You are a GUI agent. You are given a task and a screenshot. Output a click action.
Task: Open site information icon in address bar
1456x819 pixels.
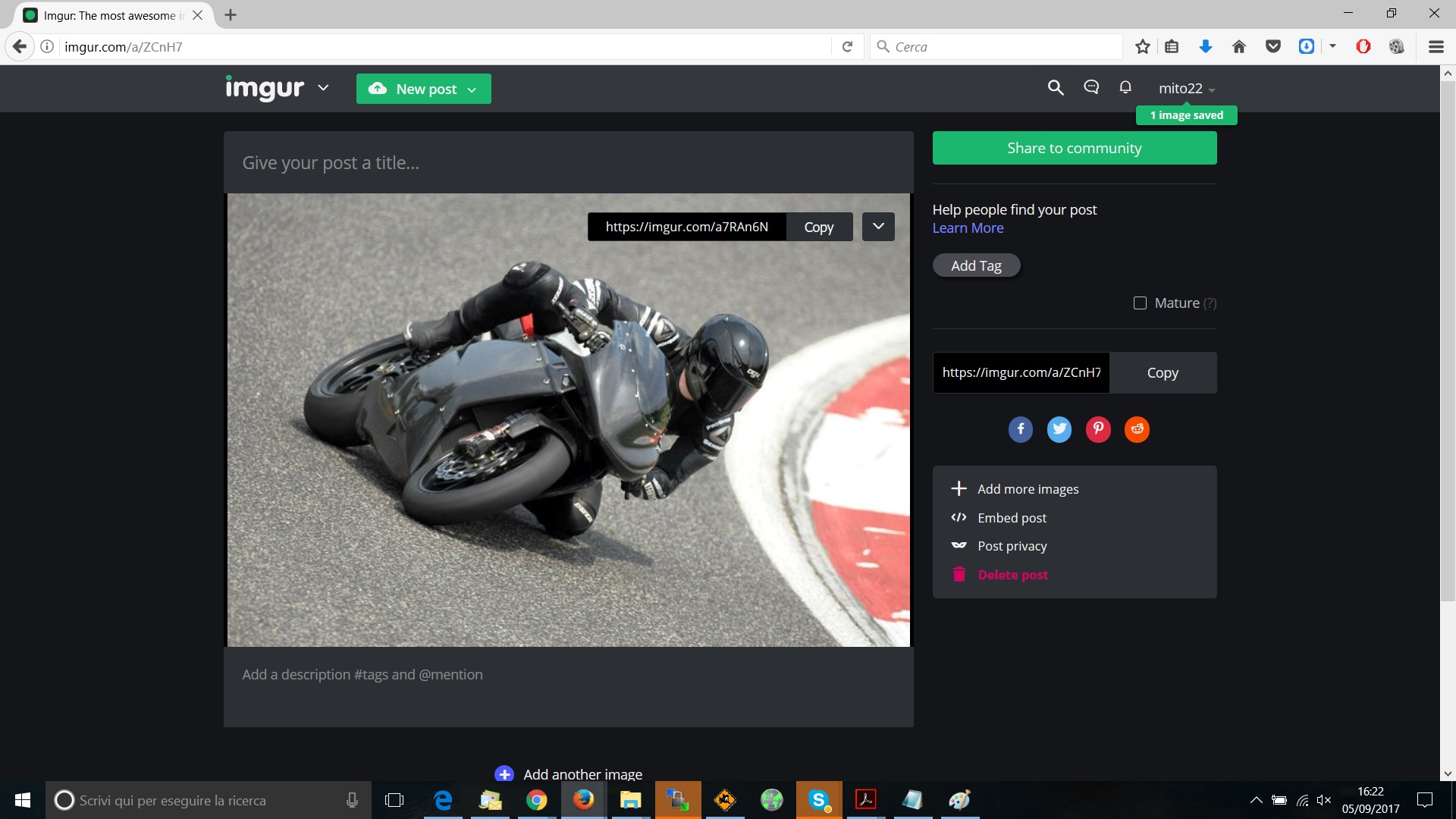(47, 47)
